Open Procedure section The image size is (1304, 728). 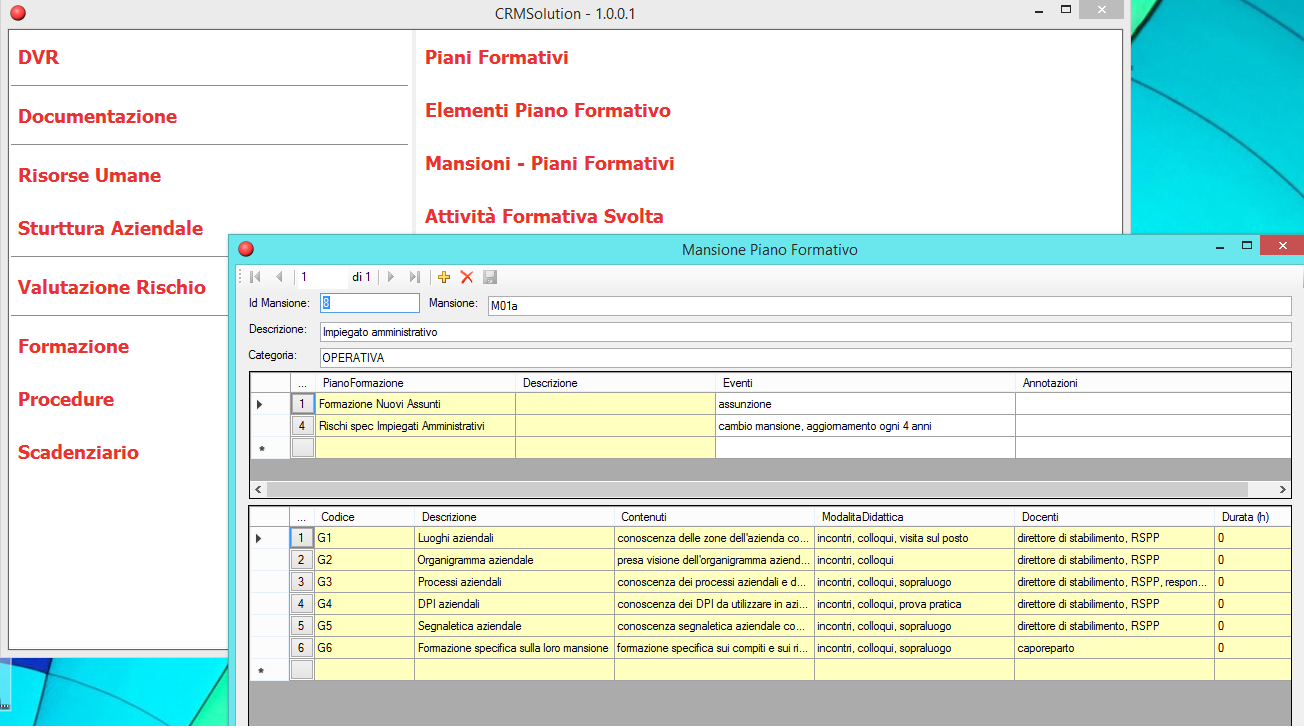point(66,399)
